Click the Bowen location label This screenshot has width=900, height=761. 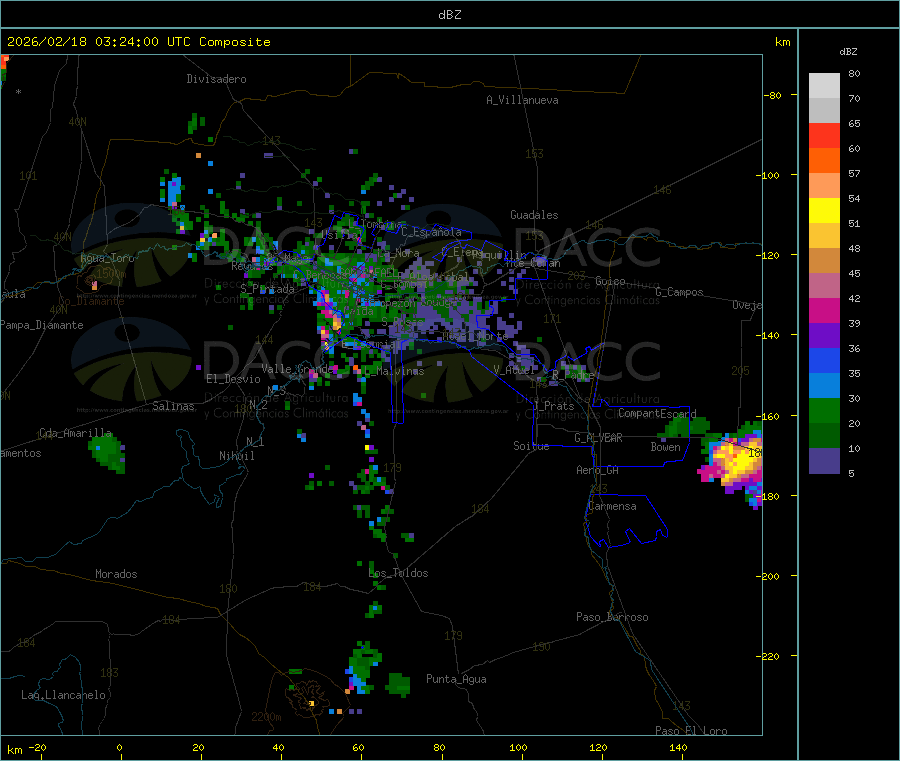coord(665,447)
